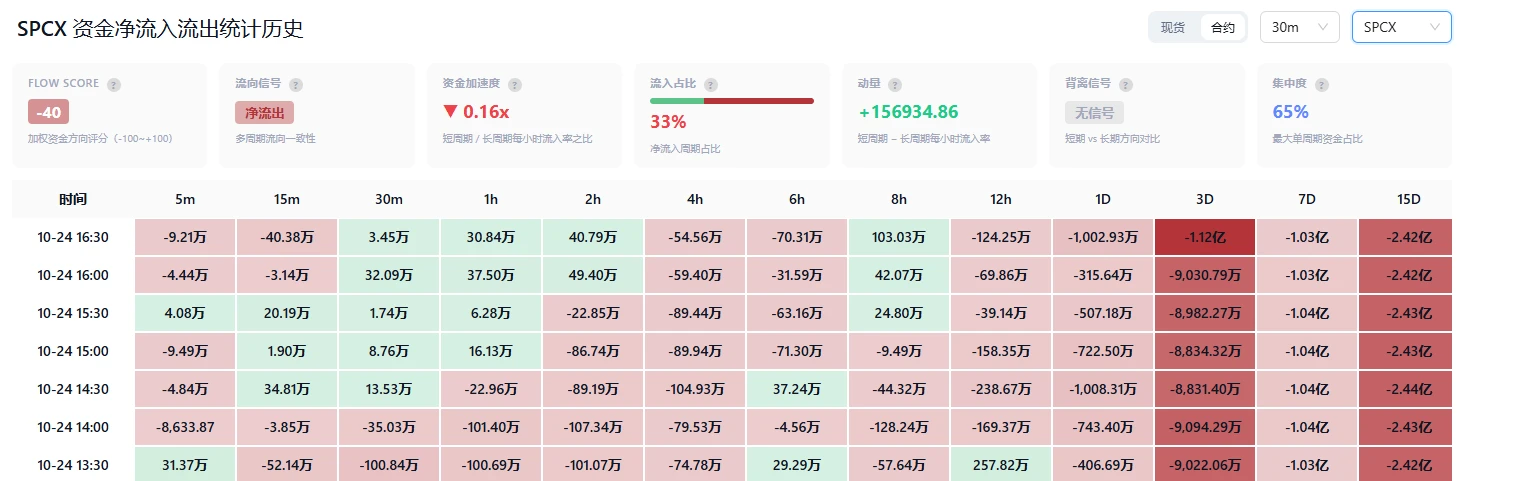
Task: Select the 10-24 14:00 row time
Action: click(73, 427)
